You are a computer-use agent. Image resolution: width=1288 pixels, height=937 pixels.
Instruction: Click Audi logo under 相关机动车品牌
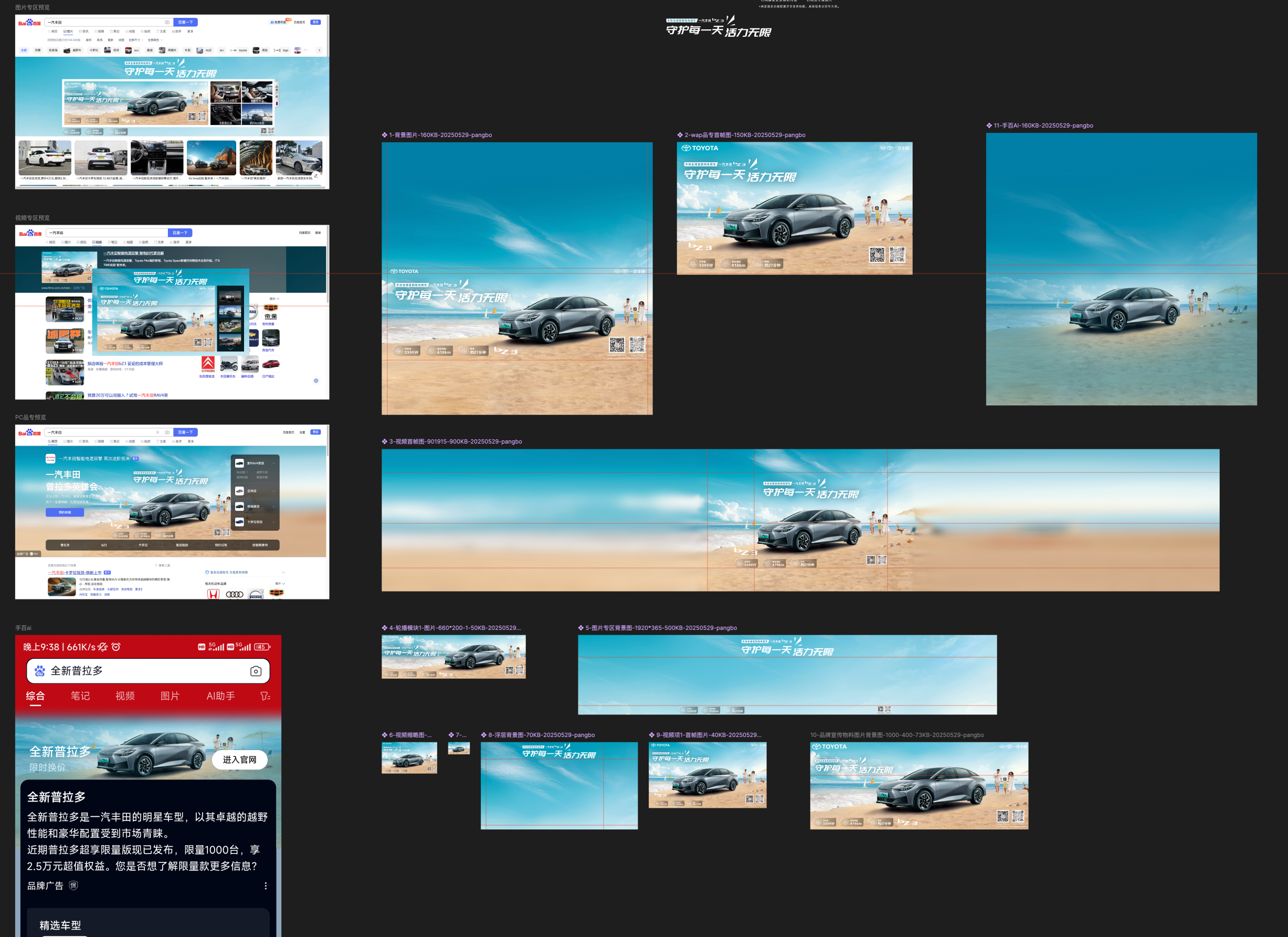pyautogui.click(x=235, y=594)
